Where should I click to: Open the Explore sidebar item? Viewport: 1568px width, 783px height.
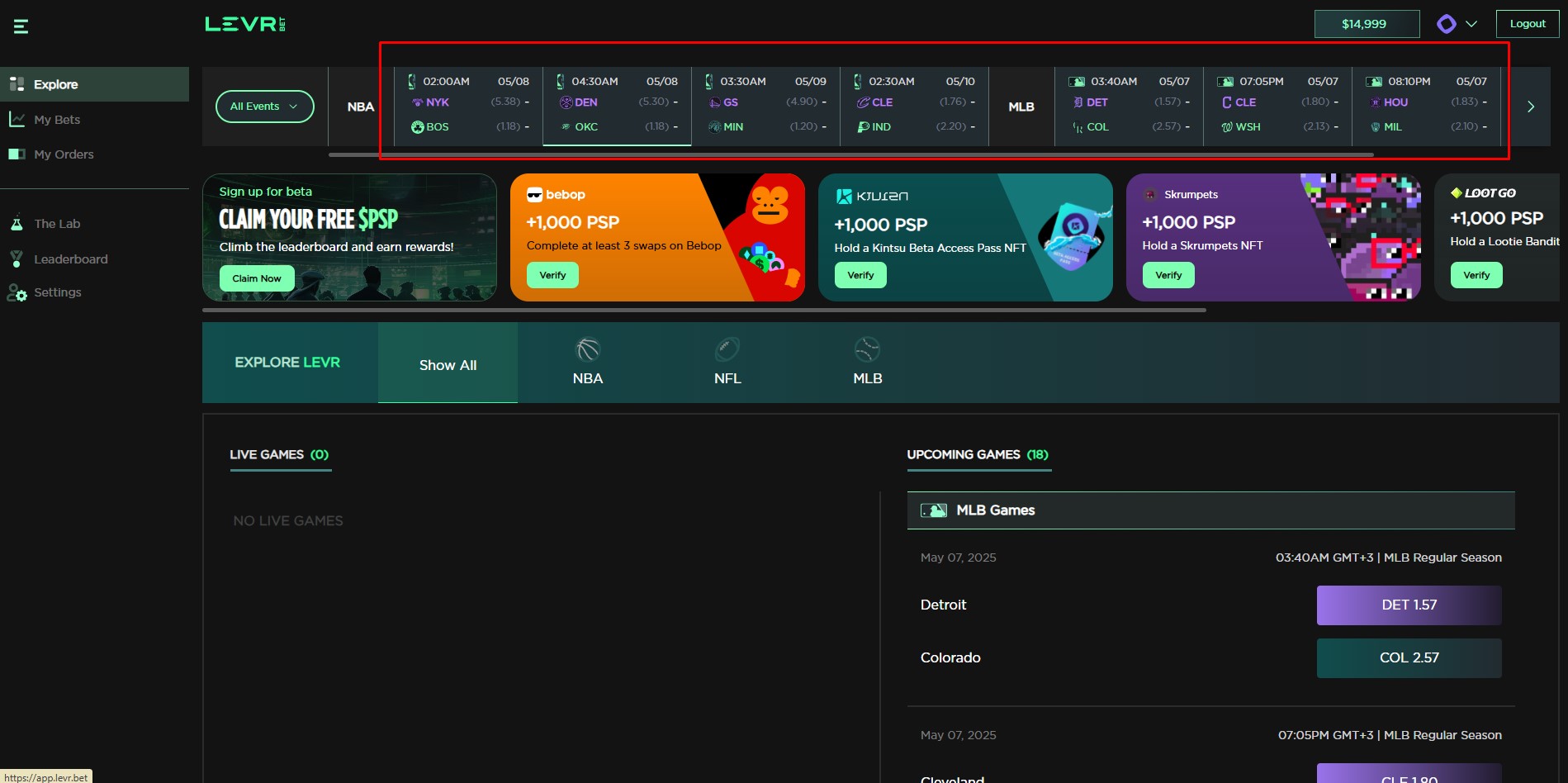click(x=56, y=84)
